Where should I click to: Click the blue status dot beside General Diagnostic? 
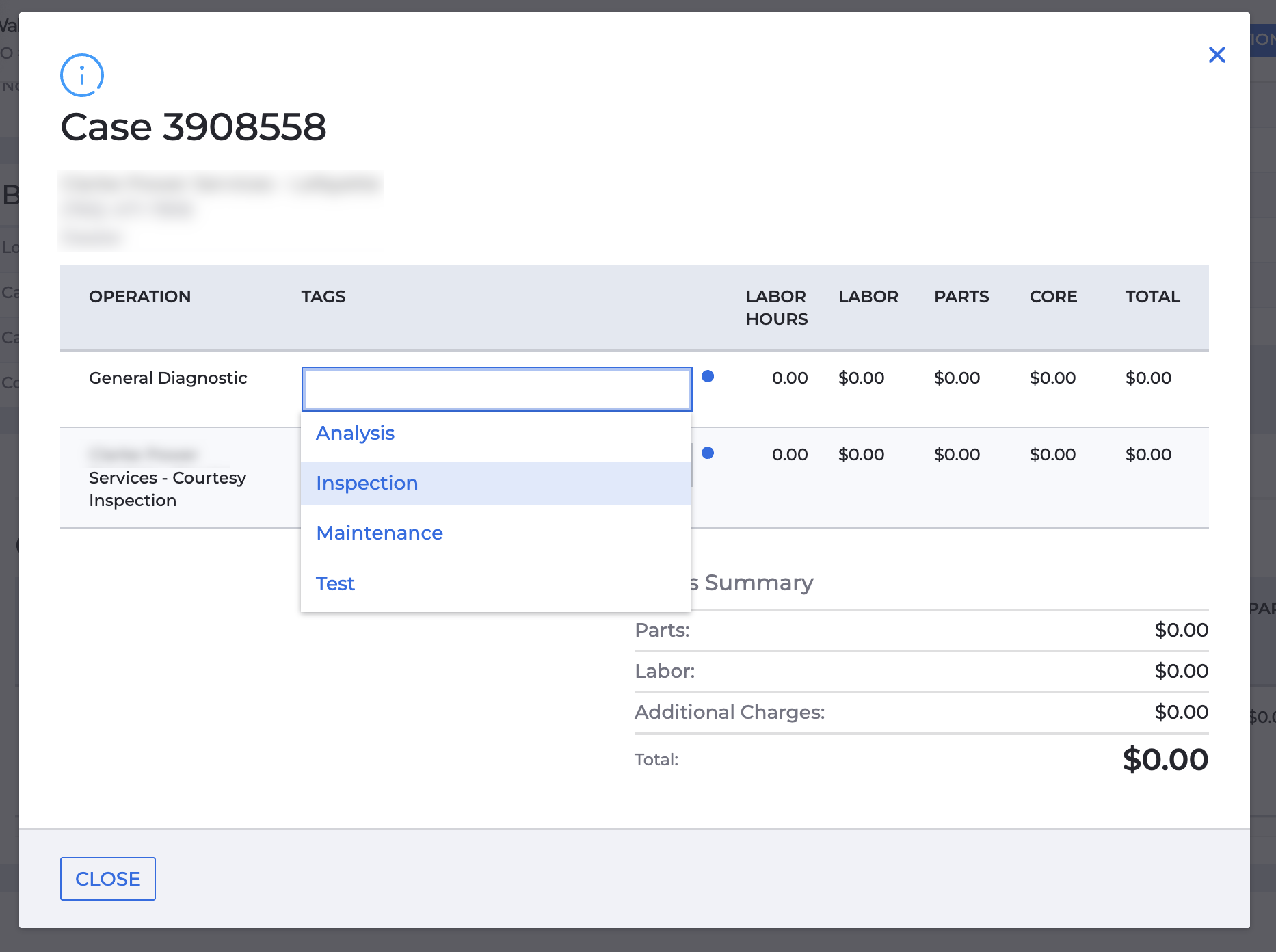(x=708, y=377)
